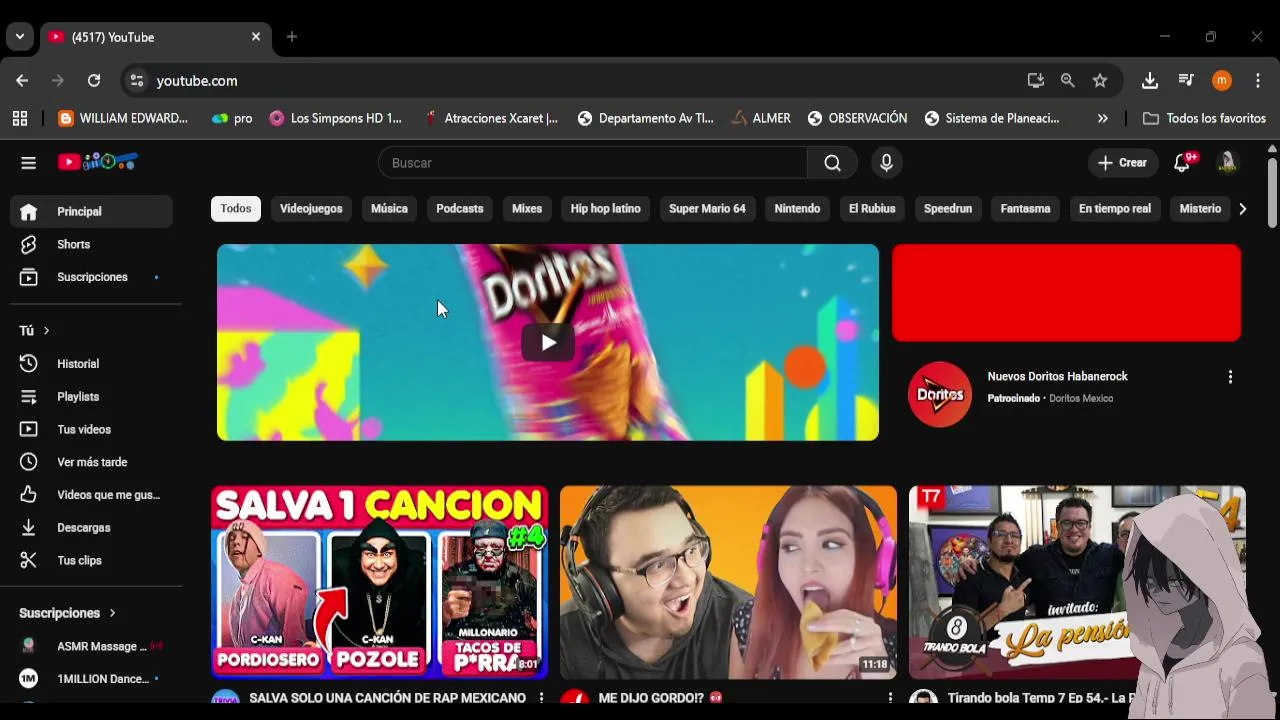
Task: Open Atracciones Xcaret bookmark
Action: pyautogui.click(x=492, y=118)
